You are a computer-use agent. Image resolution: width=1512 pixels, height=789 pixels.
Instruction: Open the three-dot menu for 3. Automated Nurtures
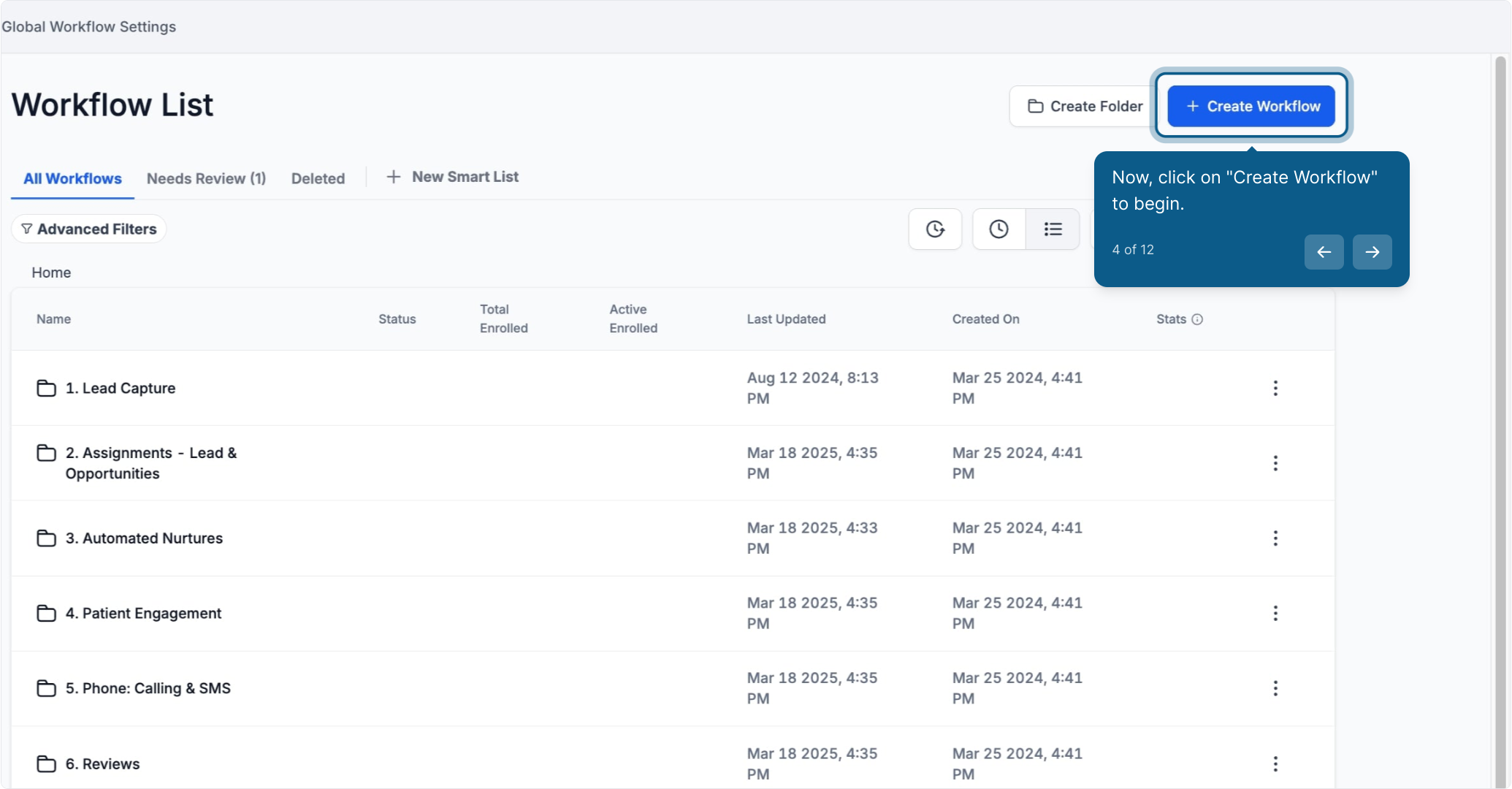(x=1275, y=538)
